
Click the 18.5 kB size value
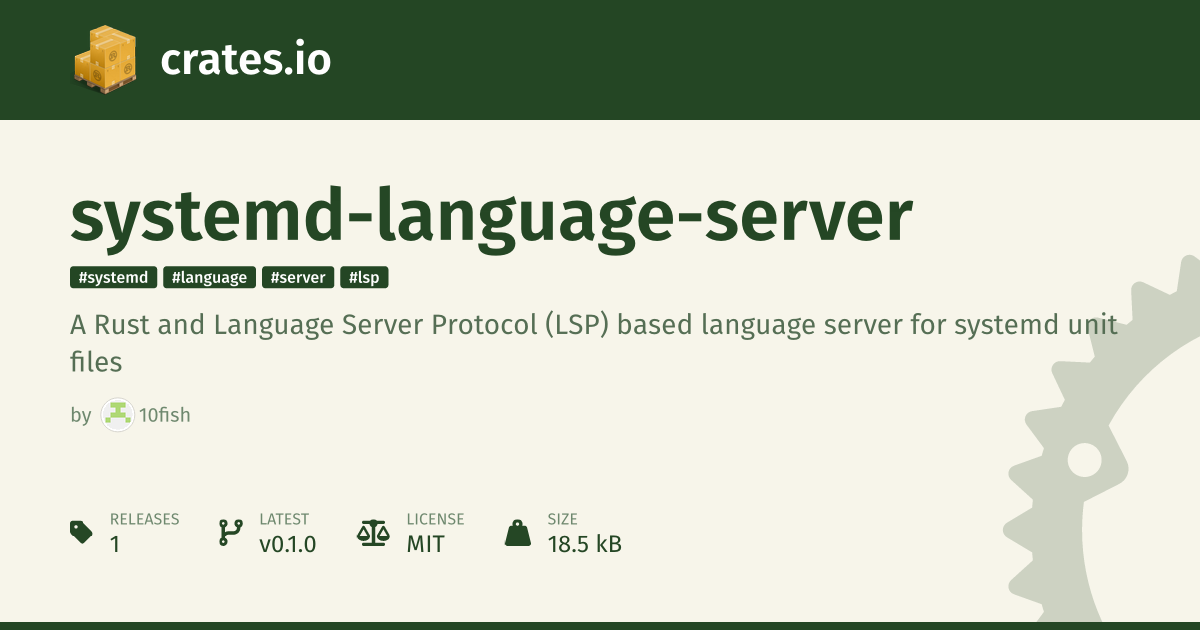point(584,545)
